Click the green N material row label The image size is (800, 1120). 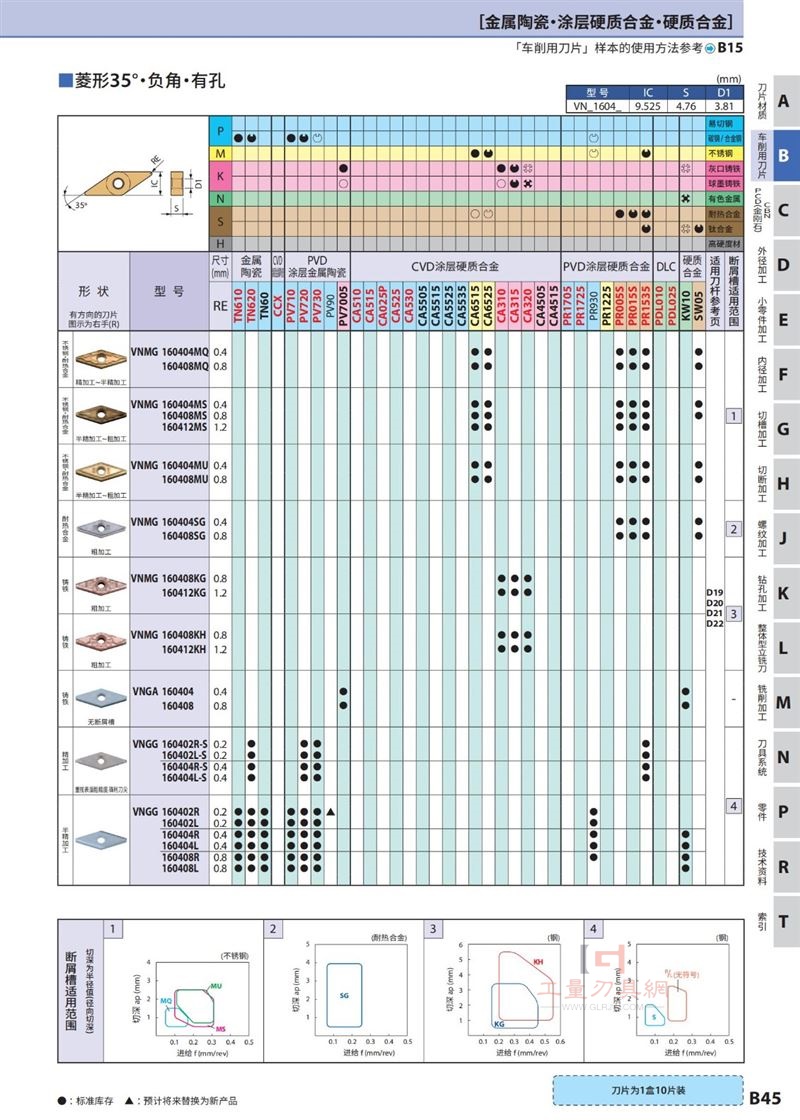coord(220,199)
